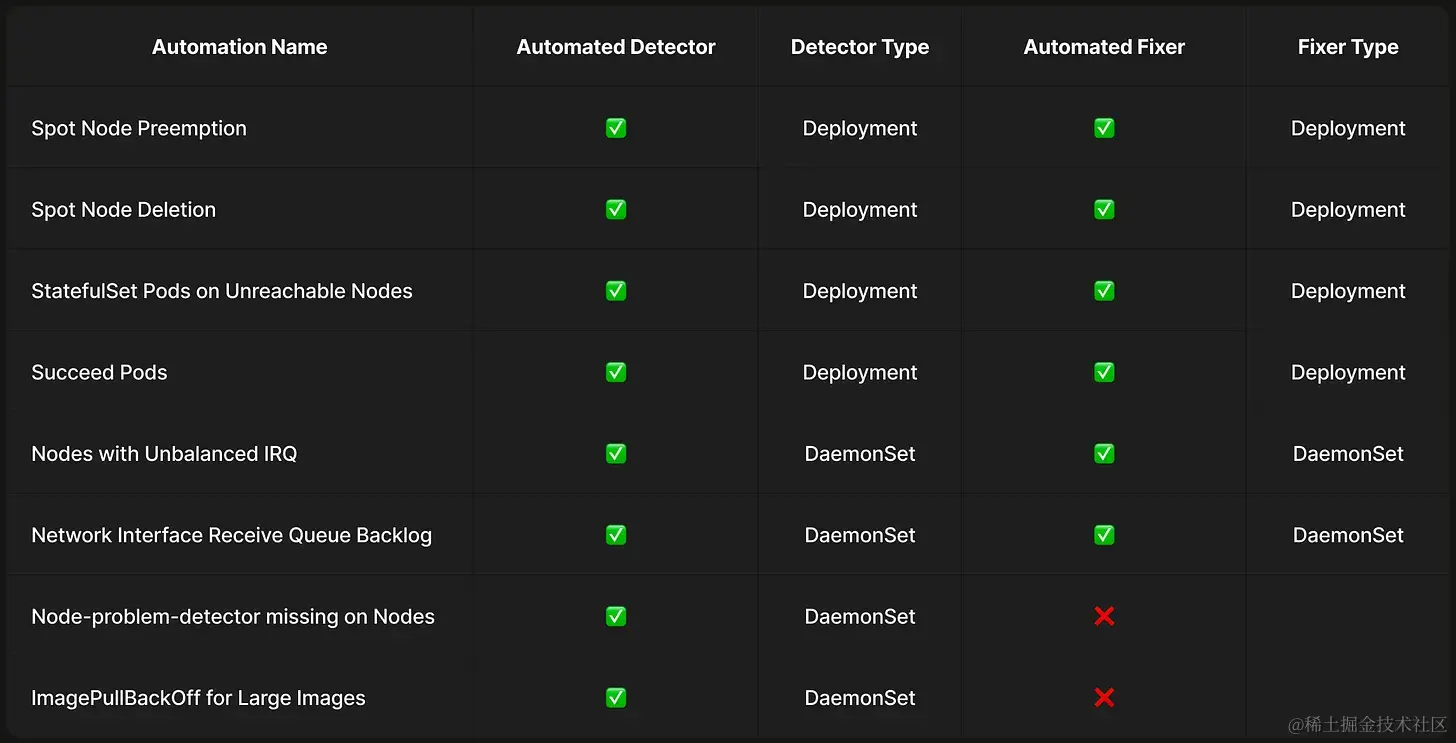Image resolution: width=1456 pixels, height=743 pixels.
Task: Click Automated Detector checkmark for Nodes with Unbalanced IRQ
Action: (x=616, y=454)
